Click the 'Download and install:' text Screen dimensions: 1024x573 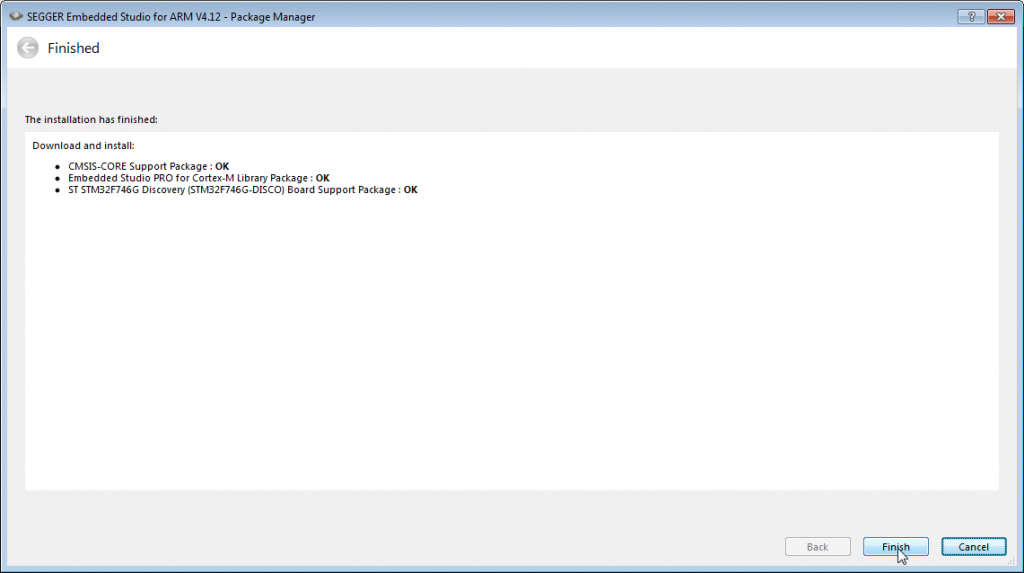pos(83,146)
